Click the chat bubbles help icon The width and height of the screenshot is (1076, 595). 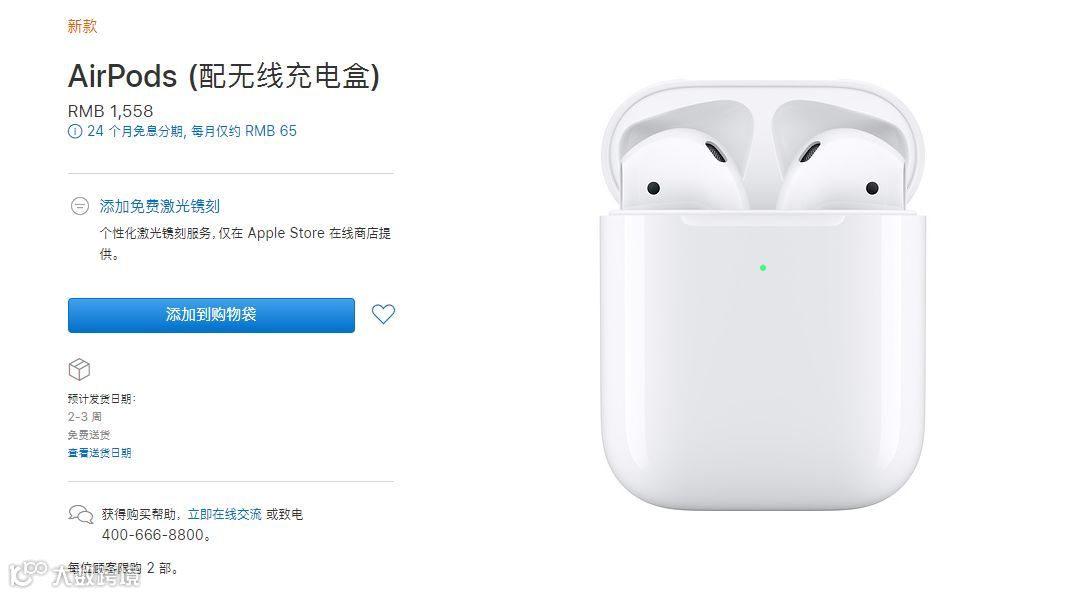[x=80, y=514]
